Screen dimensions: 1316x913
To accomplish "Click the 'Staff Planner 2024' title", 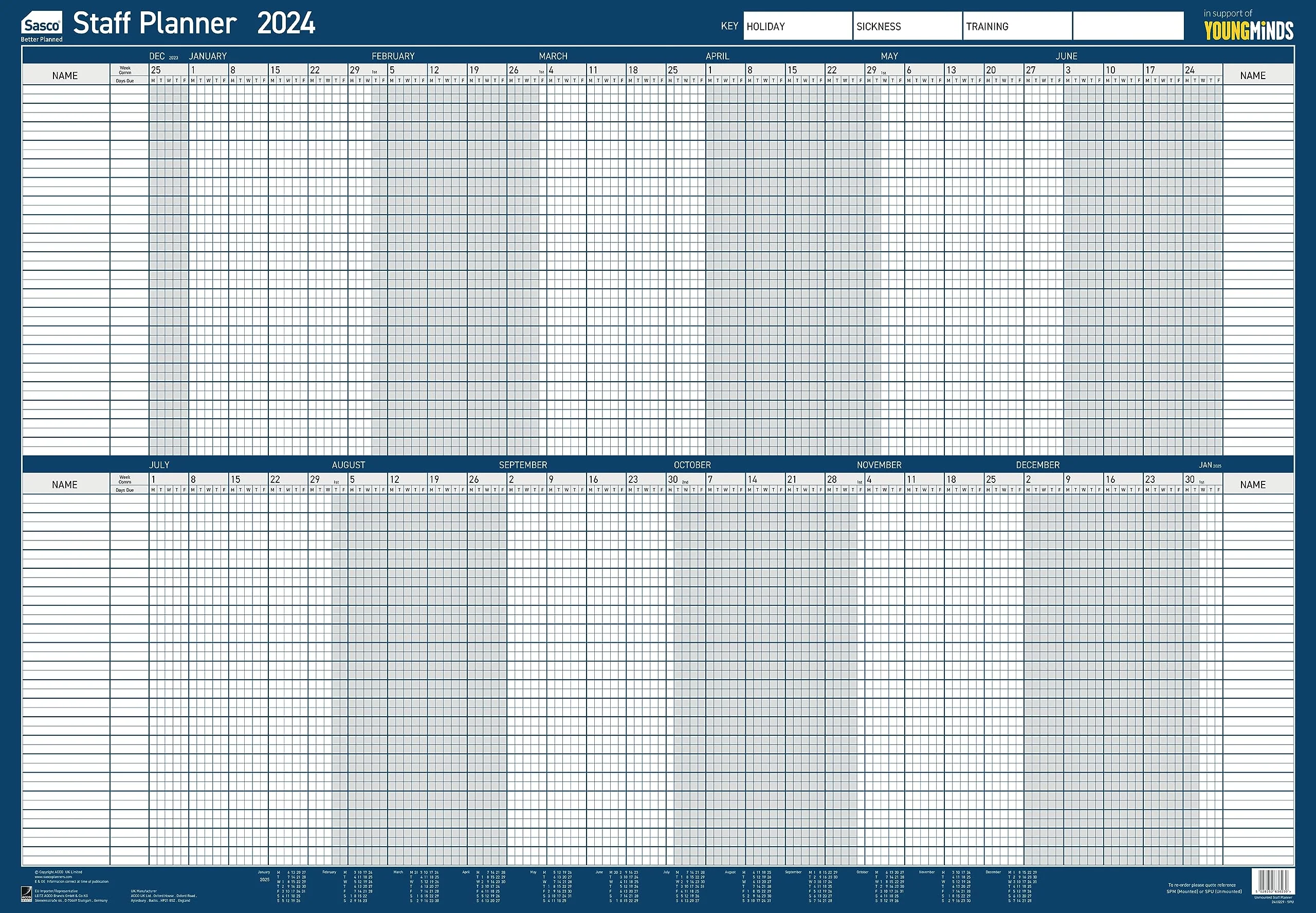I will (194, 24).
